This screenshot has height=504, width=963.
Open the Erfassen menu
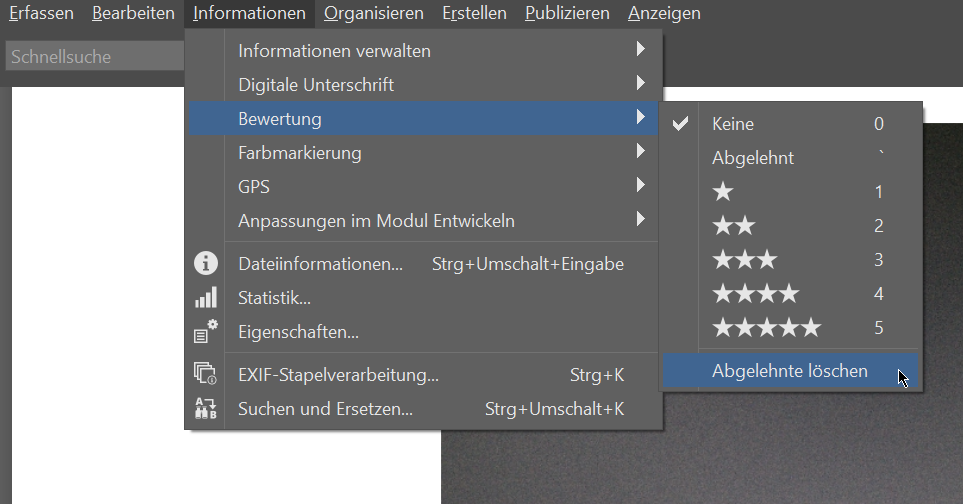[41, 13]
